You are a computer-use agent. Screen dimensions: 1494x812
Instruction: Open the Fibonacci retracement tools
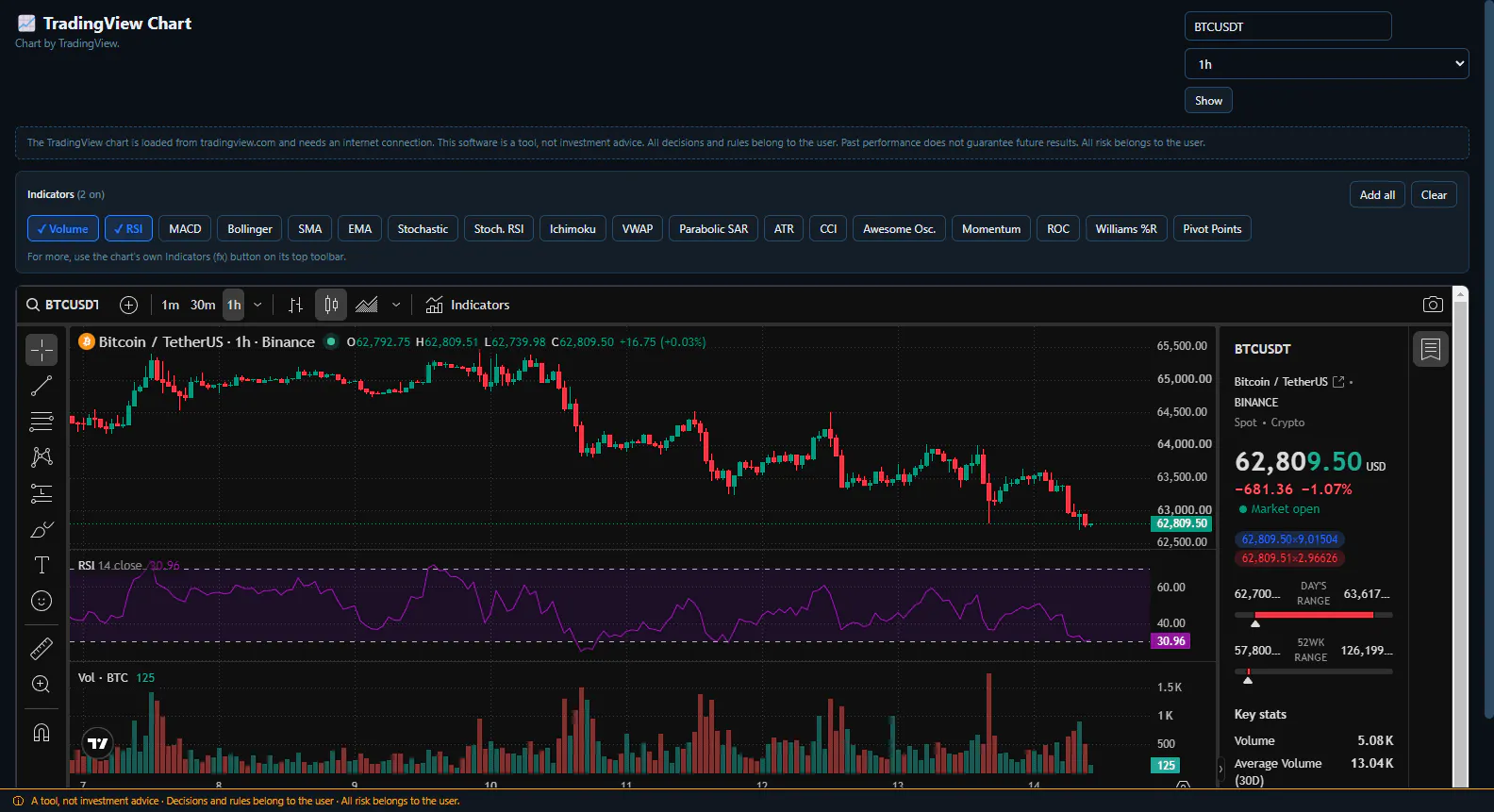click(41, 422)
